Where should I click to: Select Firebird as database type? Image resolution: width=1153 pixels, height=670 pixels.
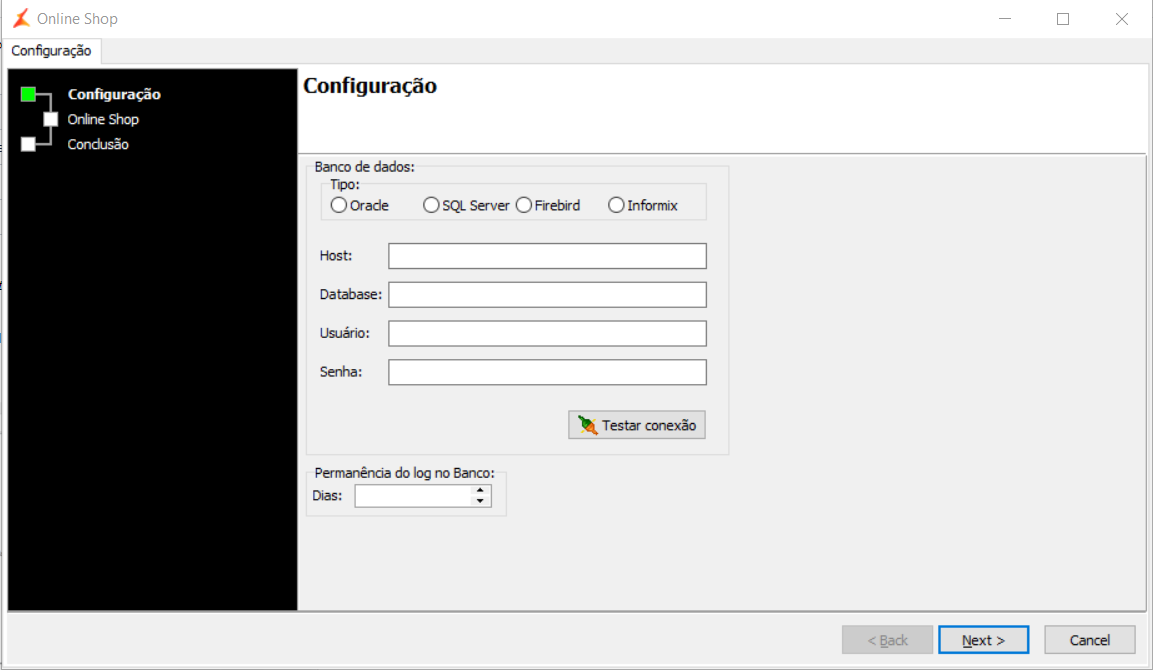[548, 205]
